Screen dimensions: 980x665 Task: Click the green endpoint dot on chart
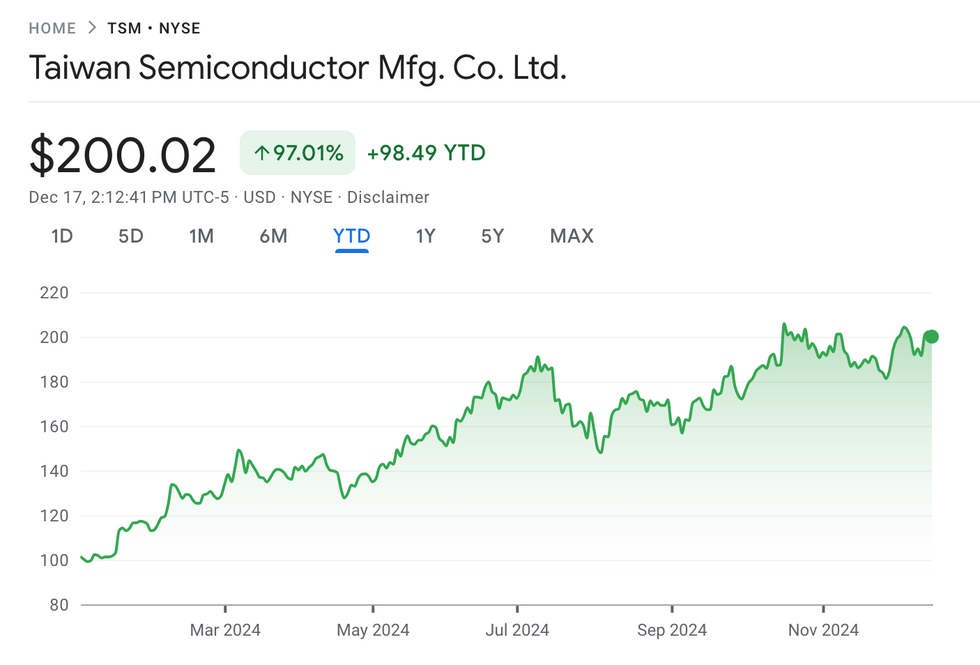click(931, 337)
